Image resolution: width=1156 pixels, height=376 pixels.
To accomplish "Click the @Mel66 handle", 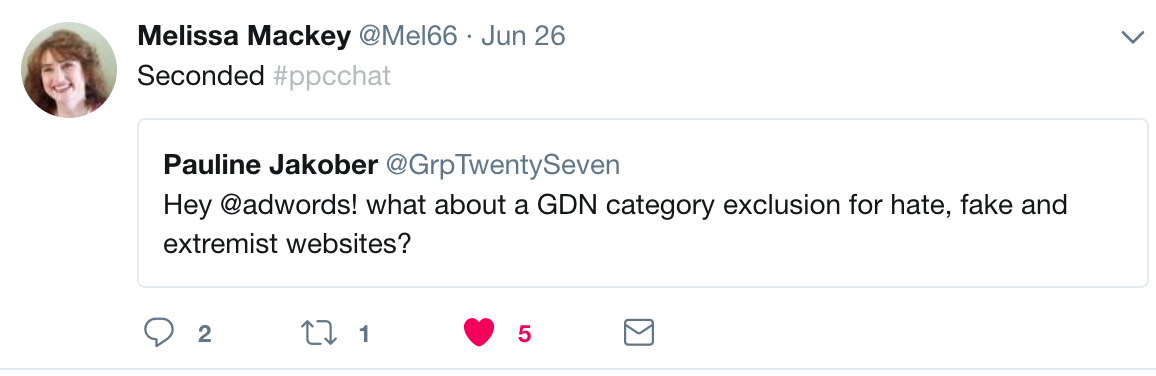I will (408, 36).
